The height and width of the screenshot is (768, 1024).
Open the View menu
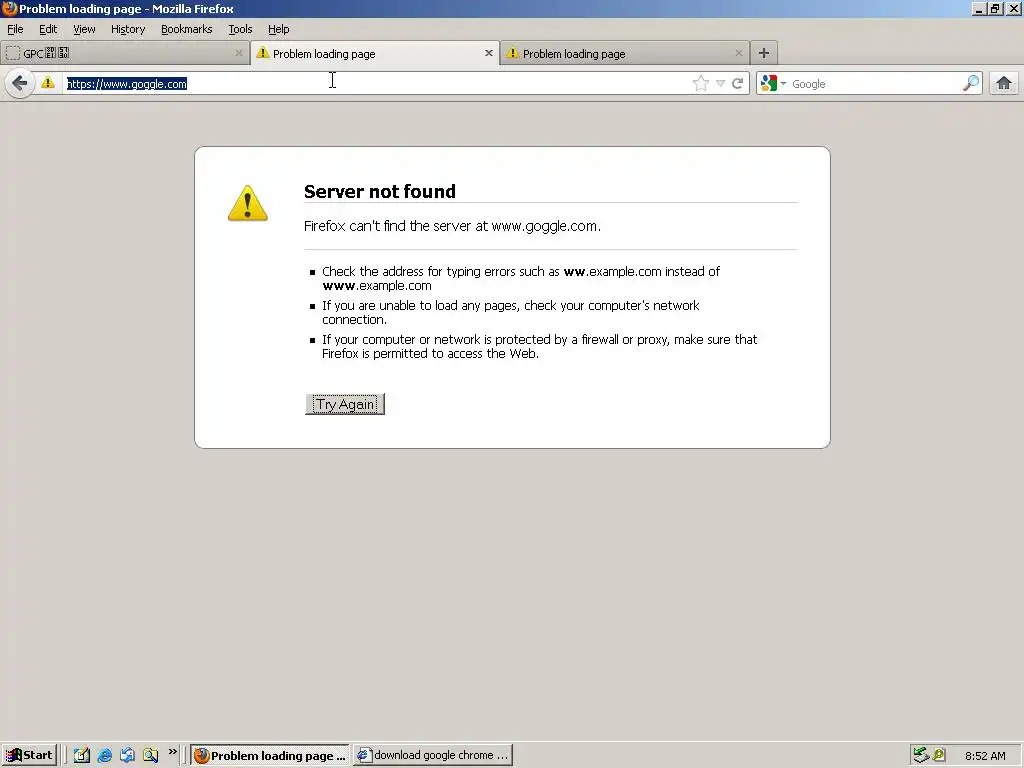pyautogui.click(x=84, y=29)
